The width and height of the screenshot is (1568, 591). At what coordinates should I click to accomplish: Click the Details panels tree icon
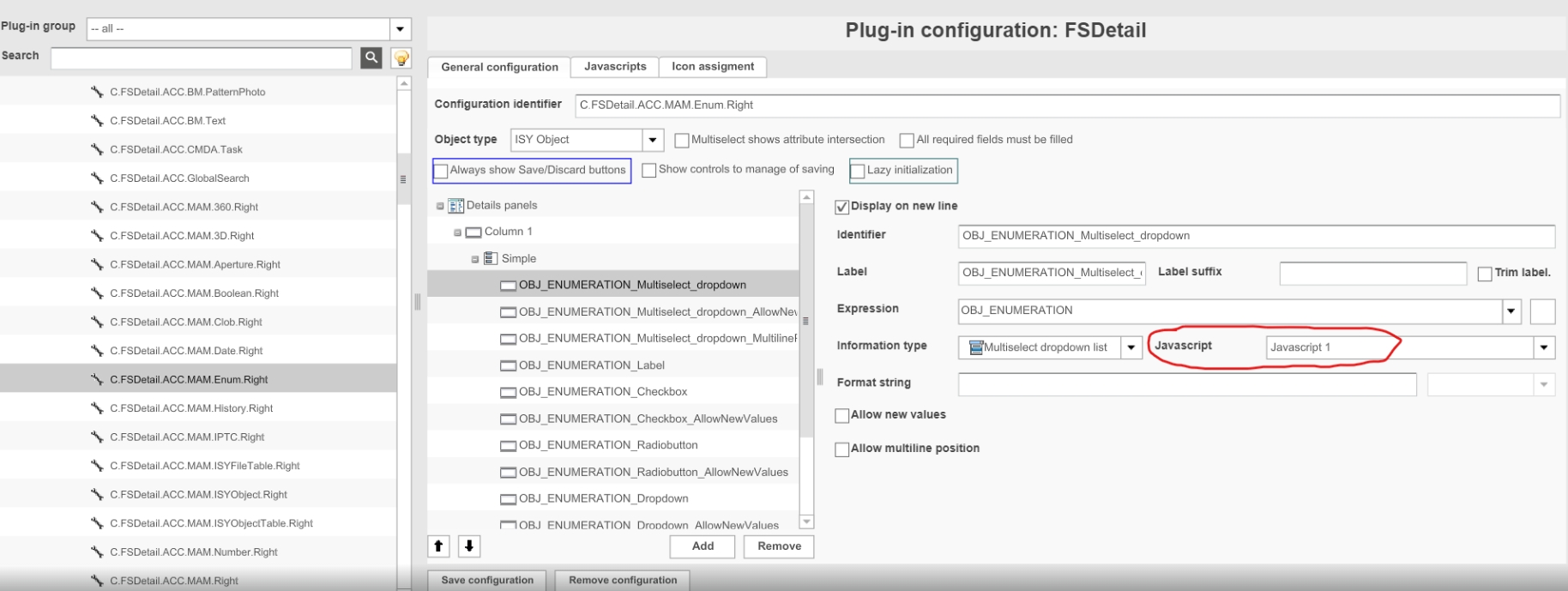456,206
